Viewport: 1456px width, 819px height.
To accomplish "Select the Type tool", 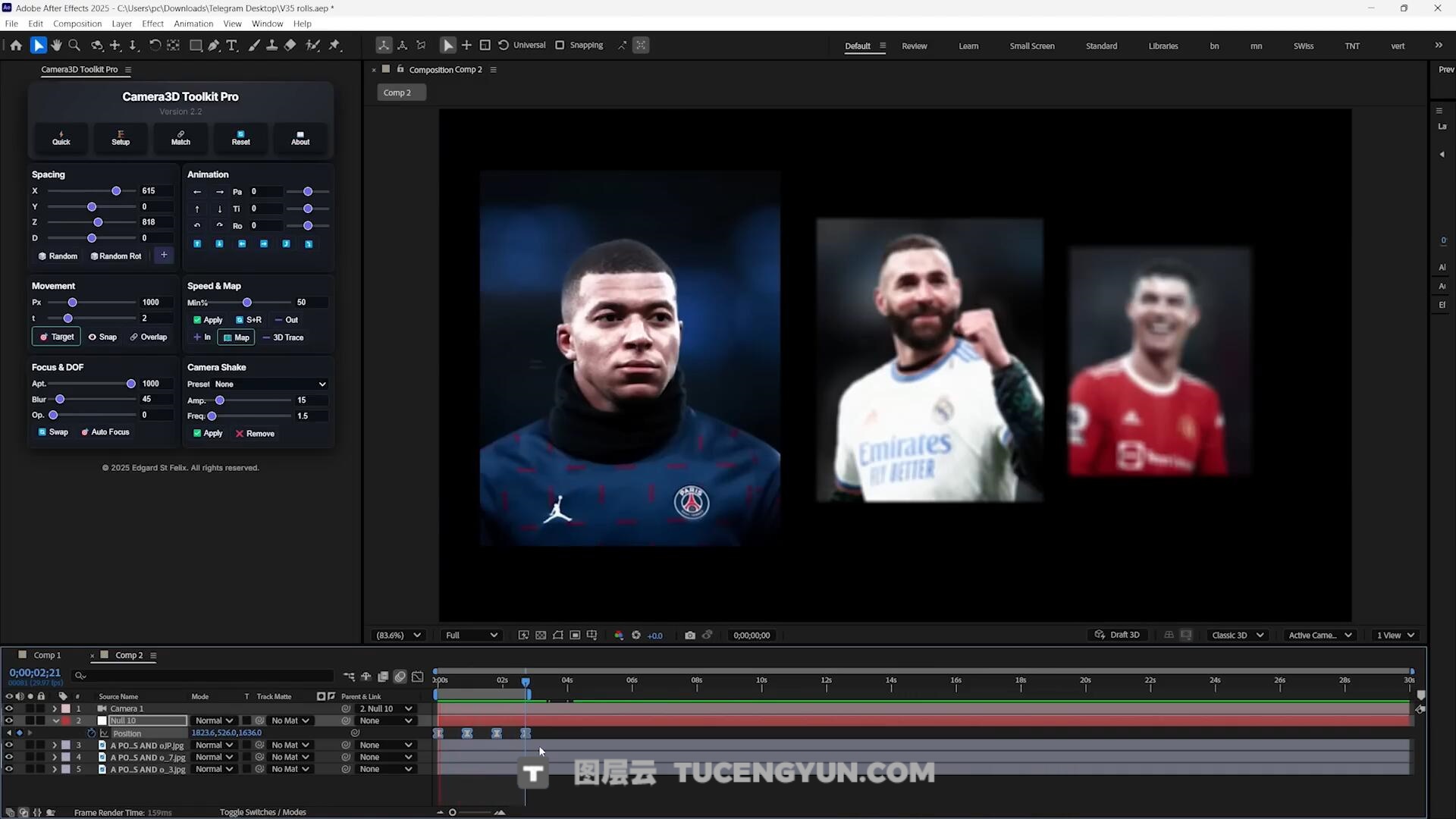I will tap(232, 45).
